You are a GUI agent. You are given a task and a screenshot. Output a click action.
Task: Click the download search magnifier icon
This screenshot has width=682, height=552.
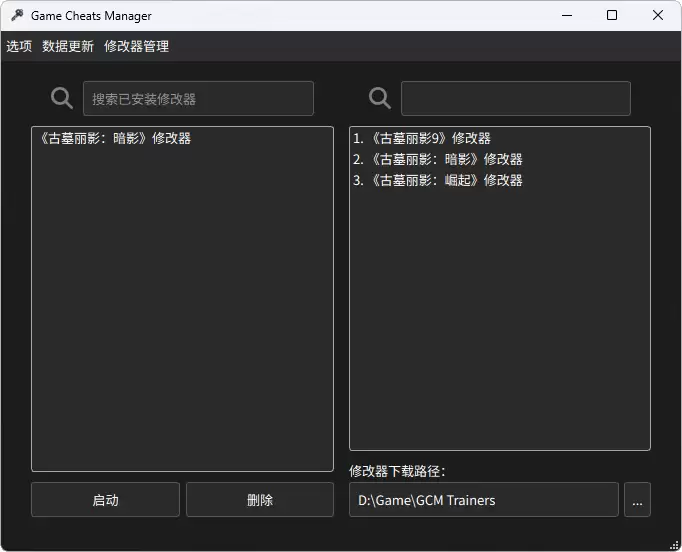[x=380, y=98]
